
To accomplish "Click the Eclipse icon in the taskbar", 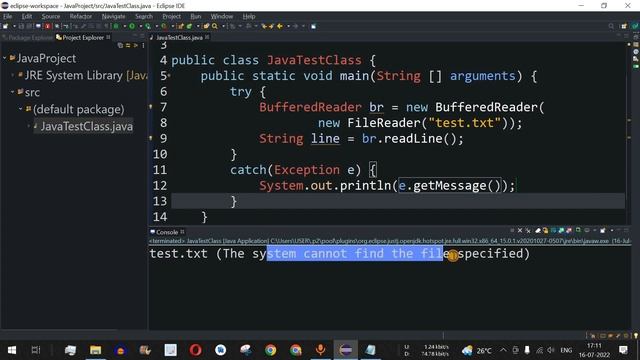I will [x=345, y=350].
